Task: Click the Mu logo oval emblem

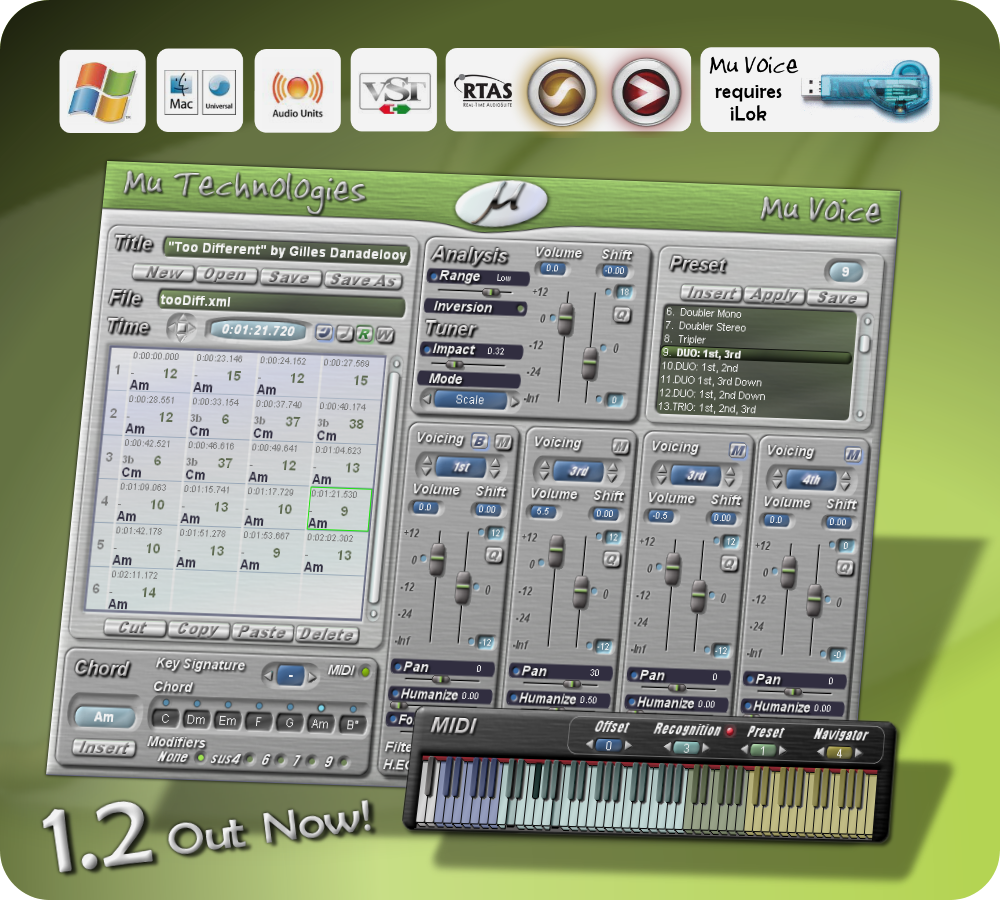Action: pos(501,203)
